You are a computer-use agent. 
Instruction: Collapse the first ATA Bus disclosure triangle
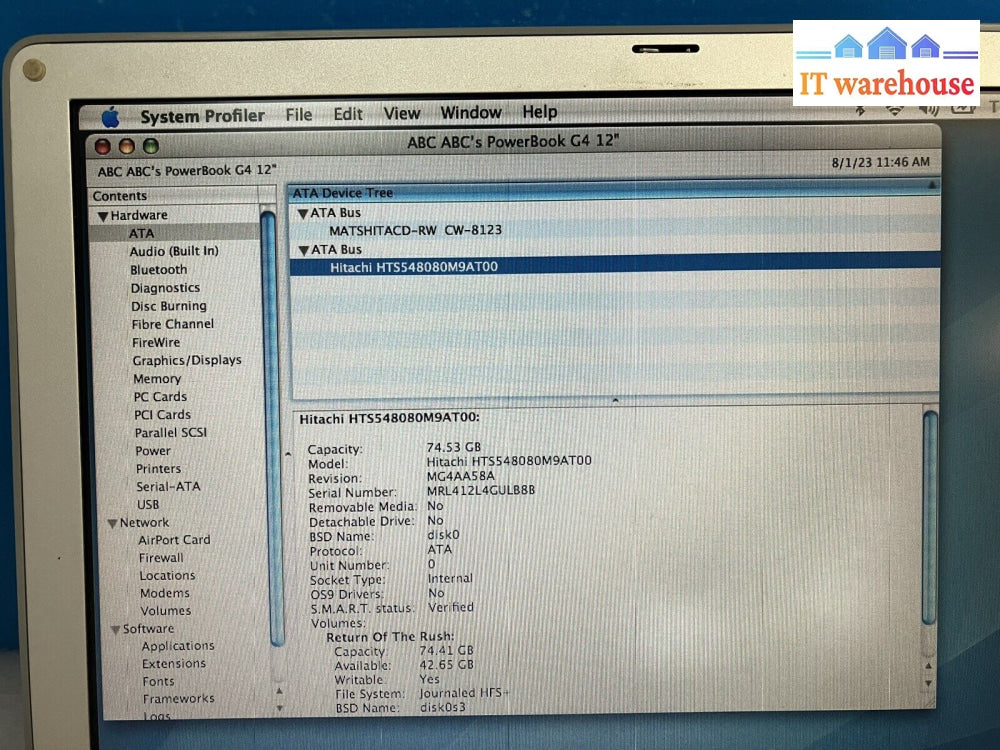tap(303, 213)
